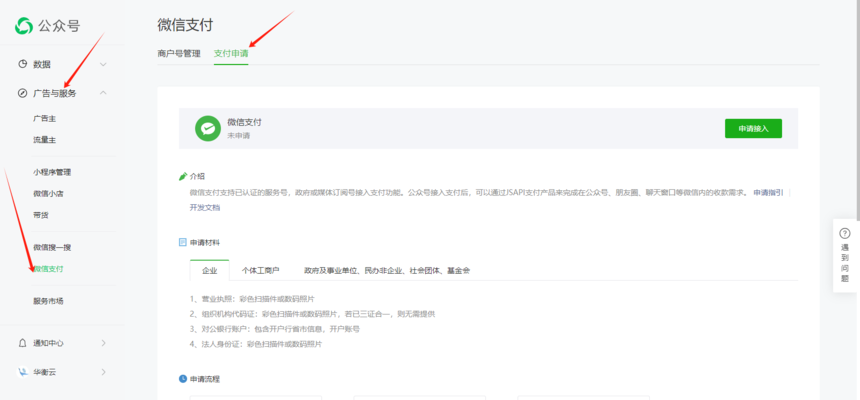
Task: Open the 广告主 sidebar item
Action: 44,119
